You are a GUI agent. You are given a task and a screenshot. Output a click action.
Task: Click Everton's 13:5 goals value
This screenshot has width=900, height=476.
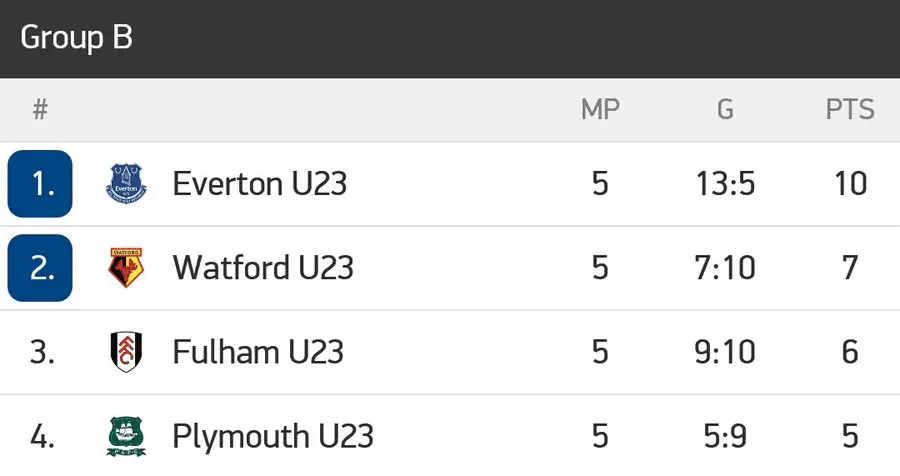pyautogui.click(x=725, y=184)
